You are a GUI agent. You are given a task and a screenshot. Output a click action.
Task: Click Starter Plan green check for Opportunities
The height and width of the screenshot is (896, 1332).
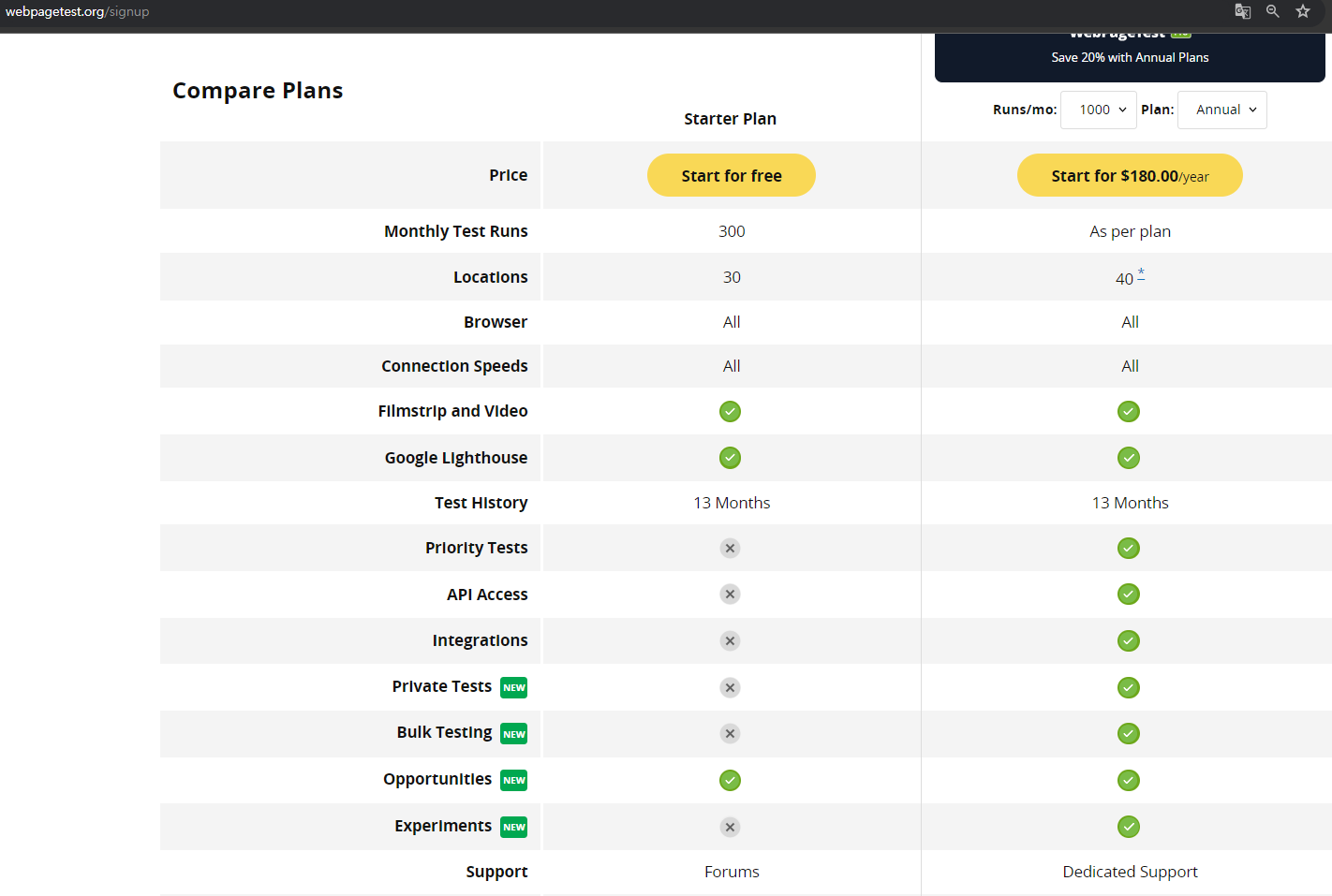[731, 780]
